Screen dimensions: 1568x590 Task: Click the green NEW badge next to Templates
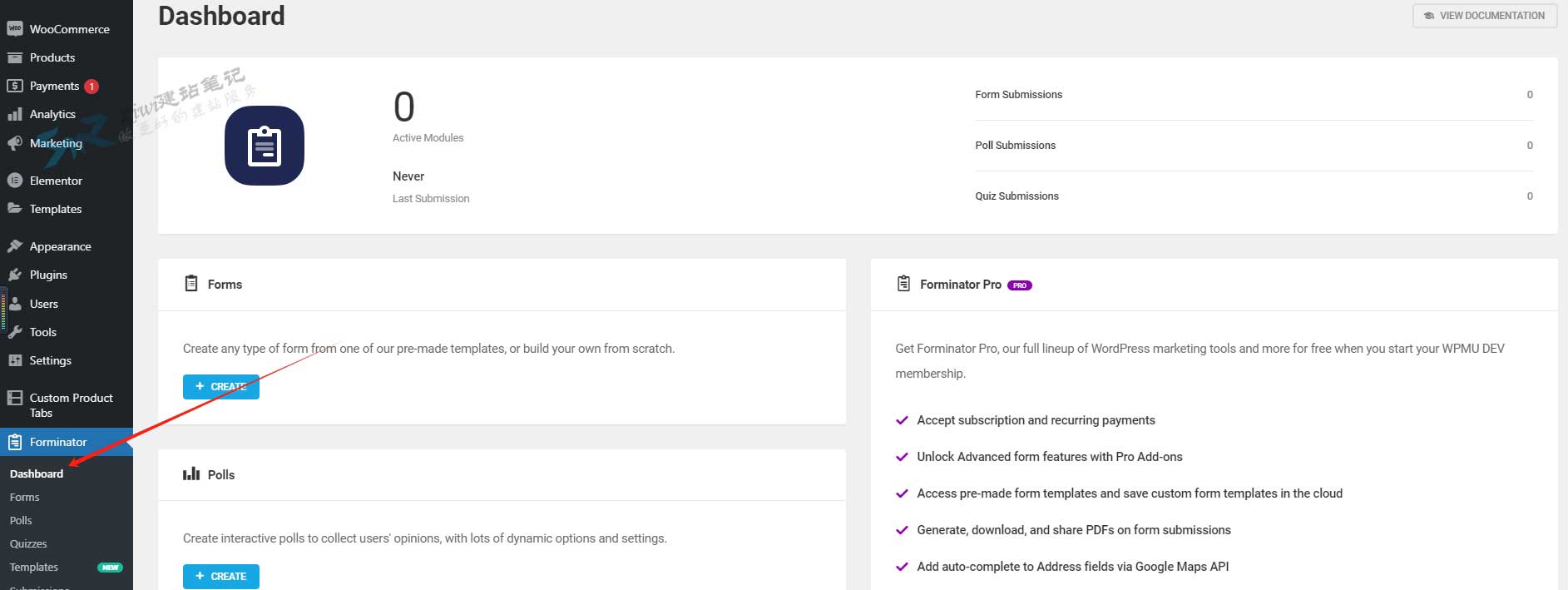[x=111, y=568]
